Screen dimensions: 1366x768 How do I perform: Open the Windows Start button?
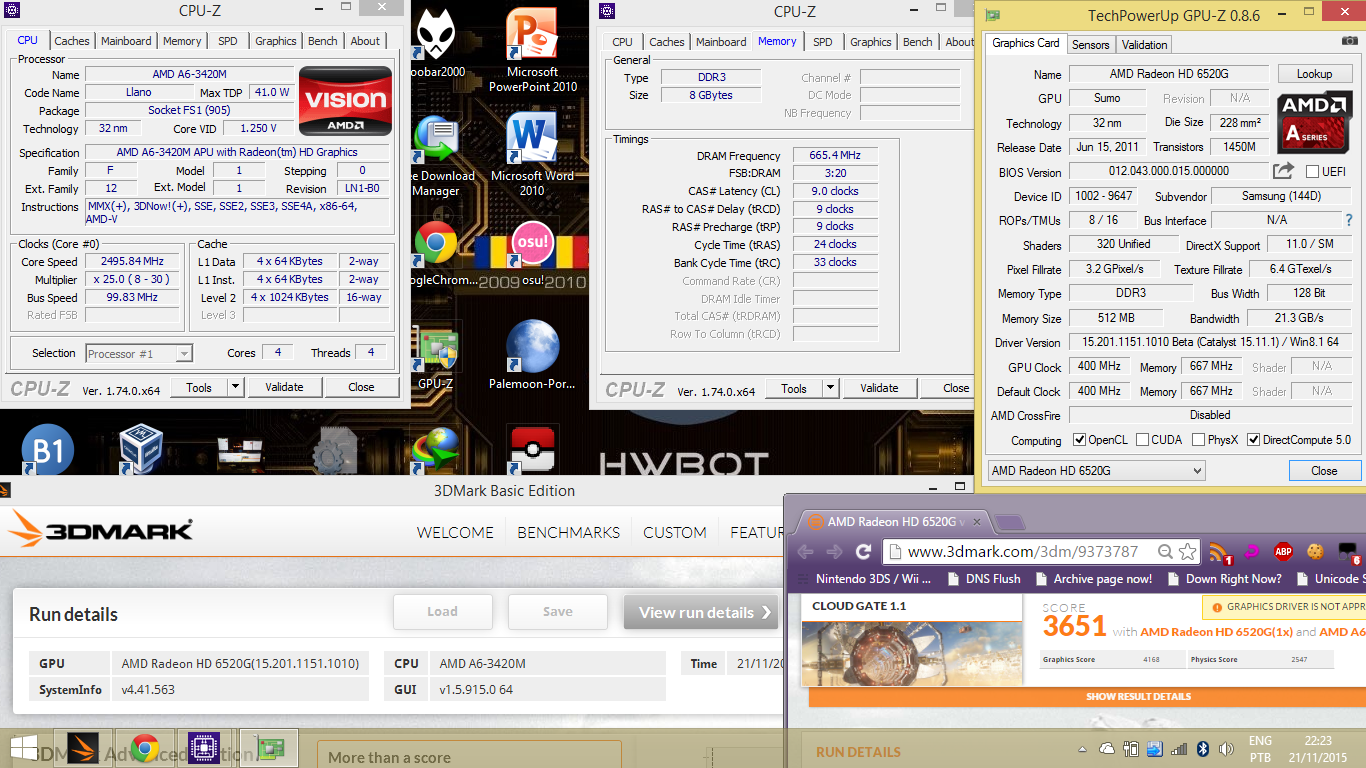click(x=24, y=749)
